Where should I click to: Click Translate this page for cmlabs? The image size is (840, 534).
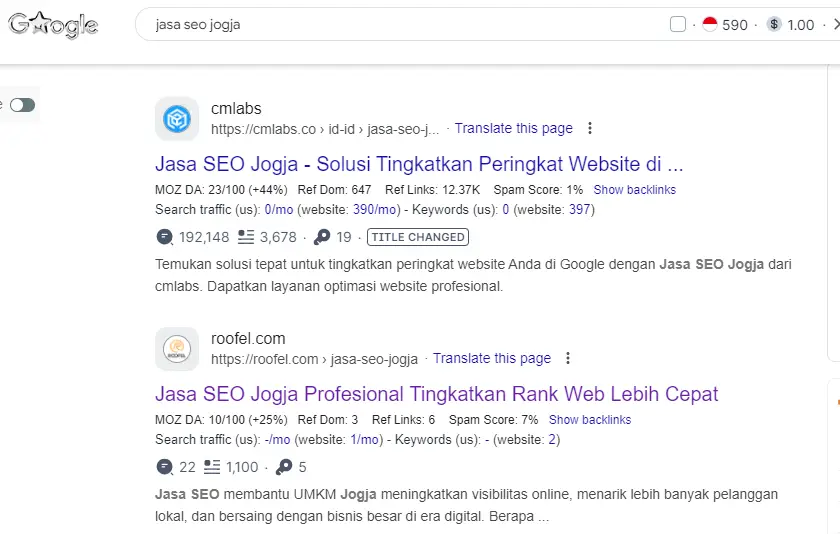coord(513,128)
